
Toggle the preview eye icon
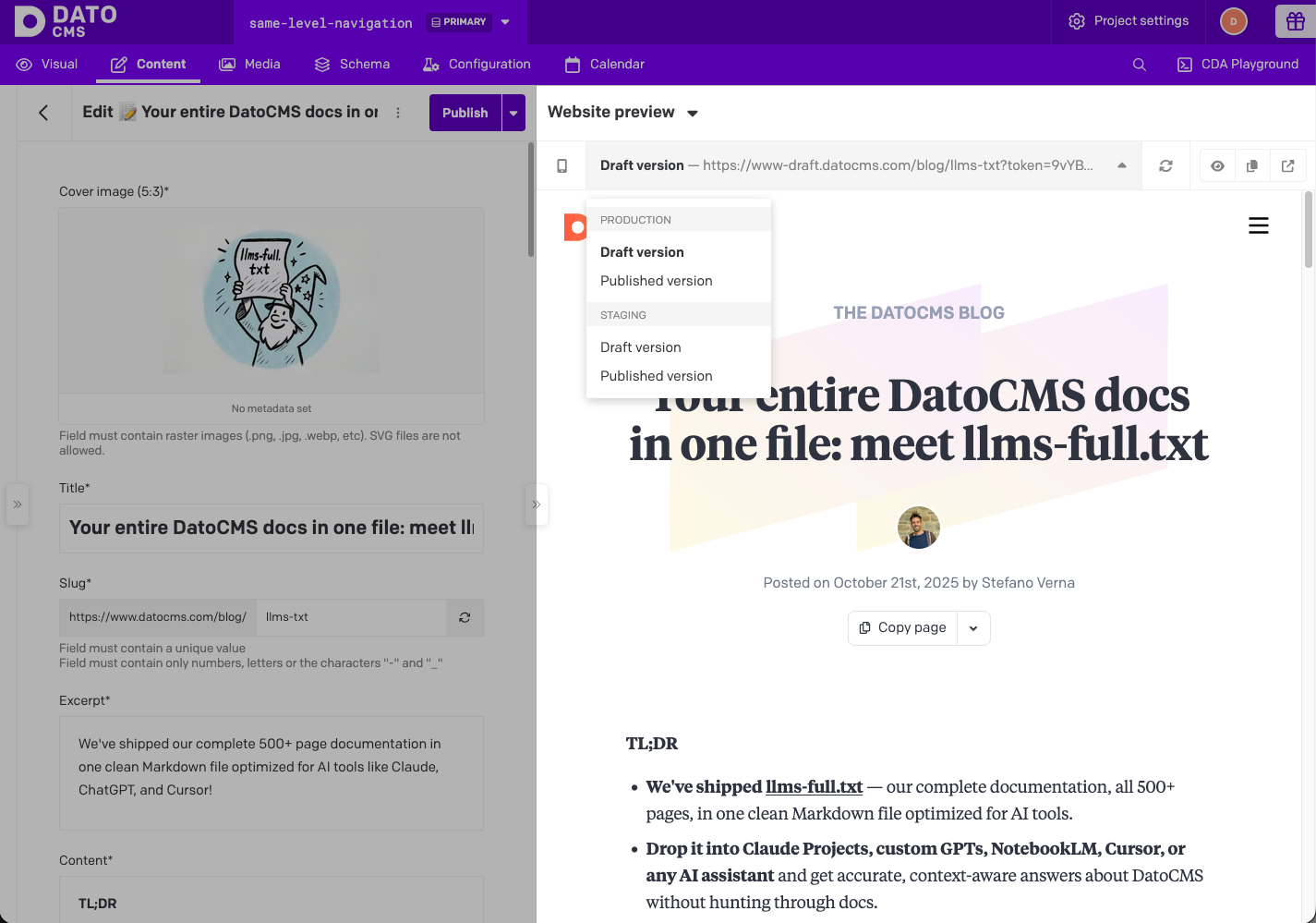(1217, 164)
